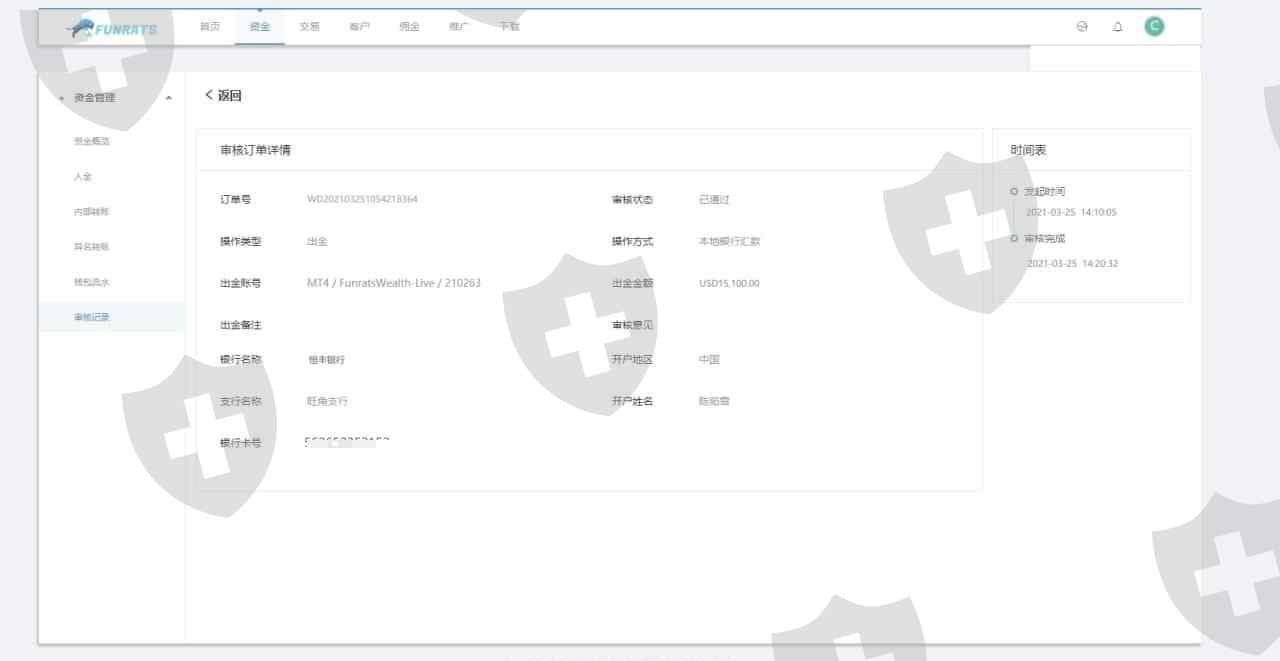Viewport: 1280px width, 661px height.
Task: Open the 首页 tab
Action: coord(210,27)
